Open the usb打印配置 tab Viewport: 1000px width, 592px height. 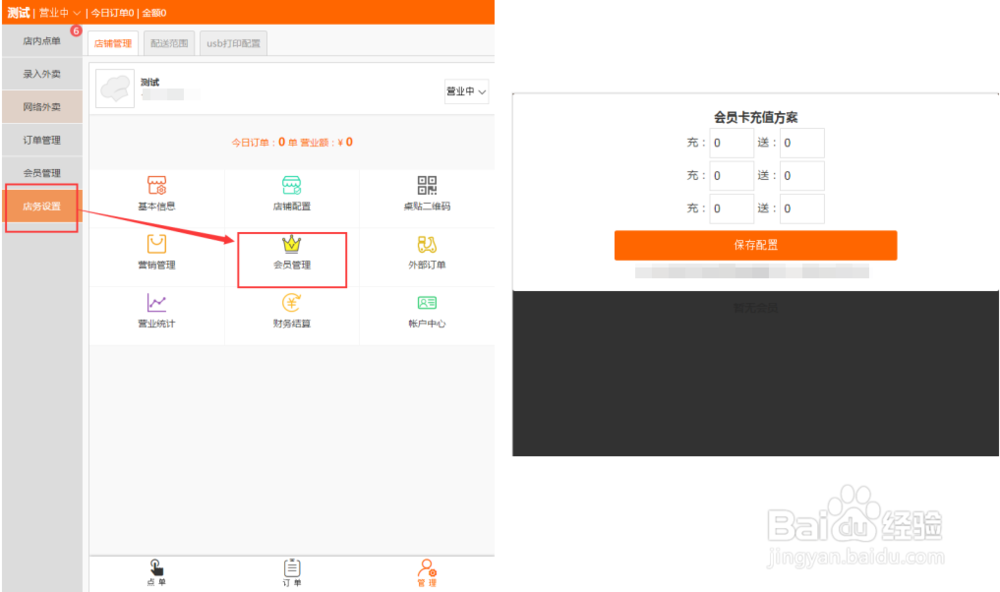tap(231, 42)
